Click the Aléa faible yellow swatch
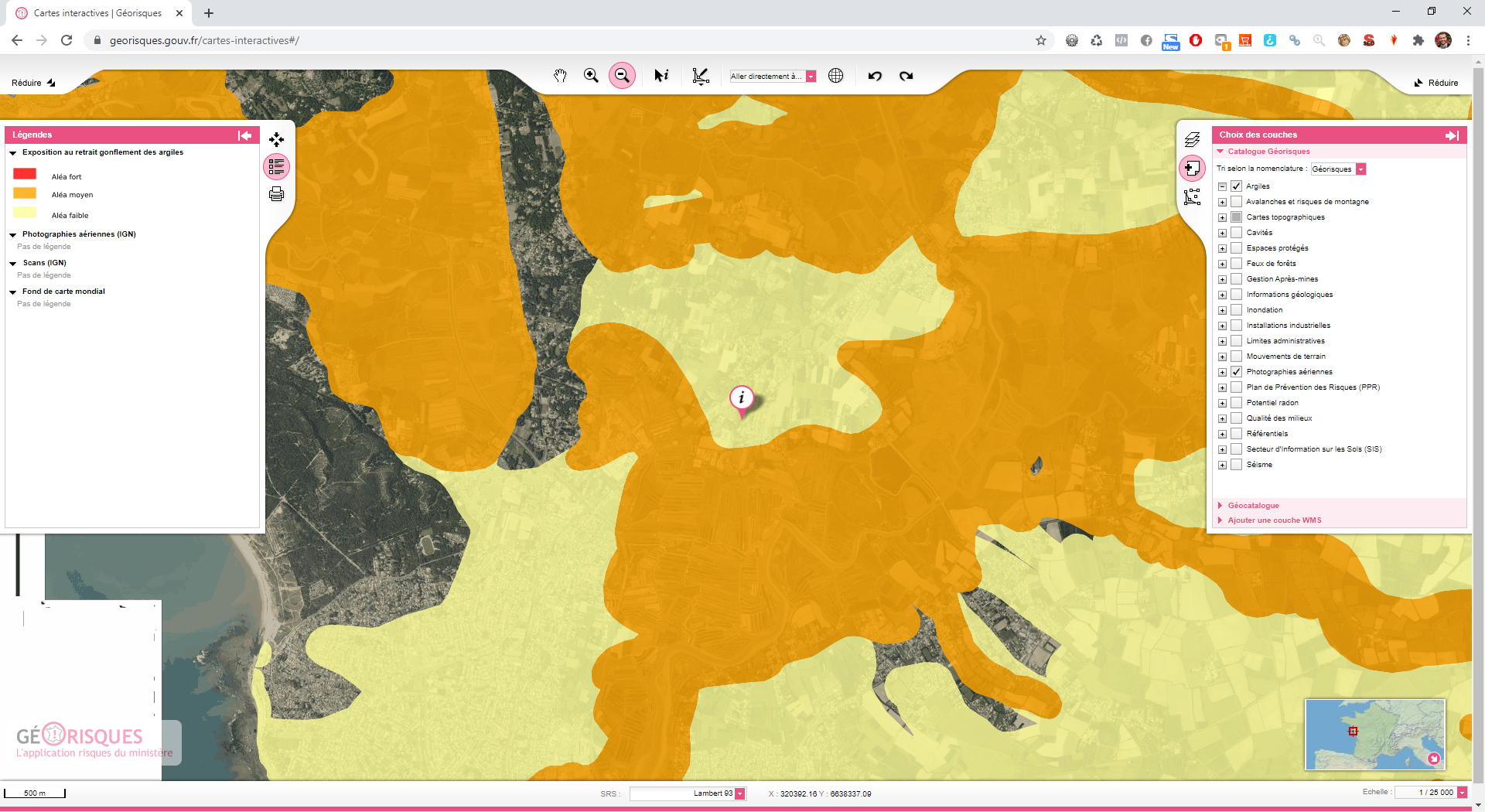 (25, 213)
